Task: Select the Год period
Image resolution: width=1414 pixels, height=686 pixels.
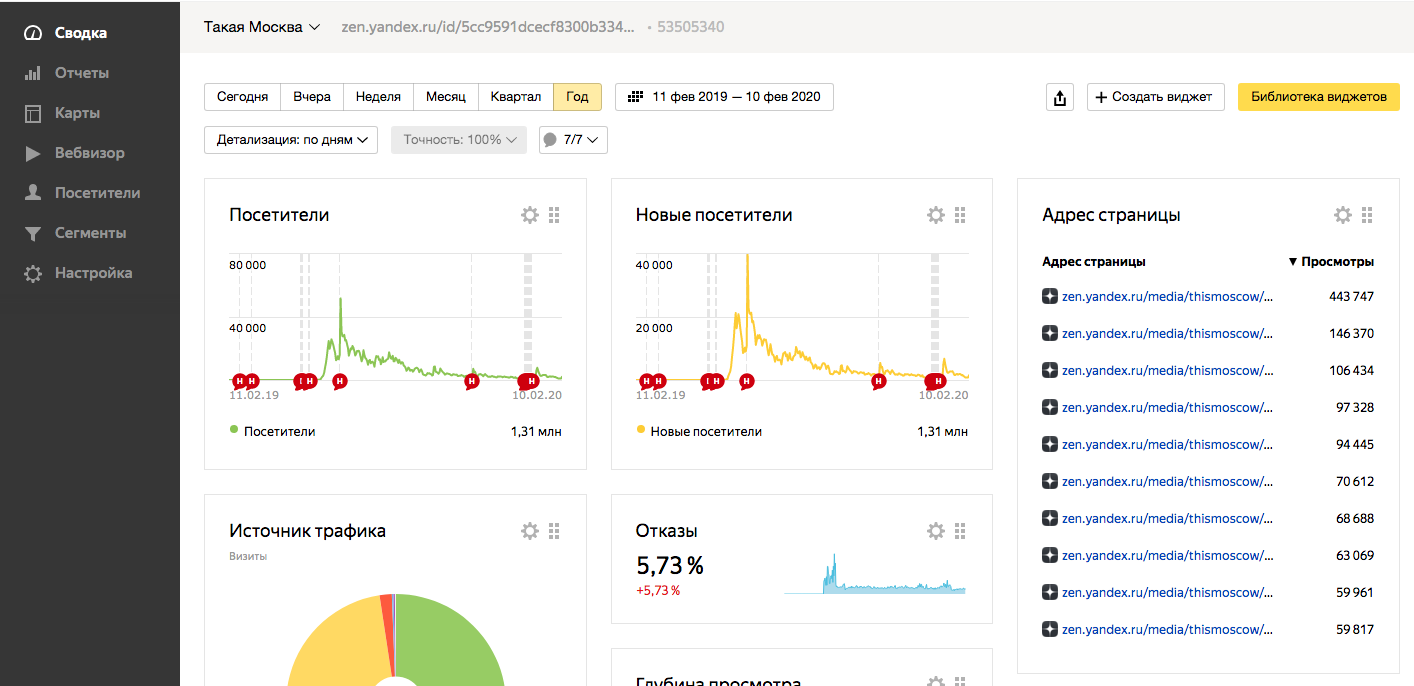Action: tap(577, 97)
